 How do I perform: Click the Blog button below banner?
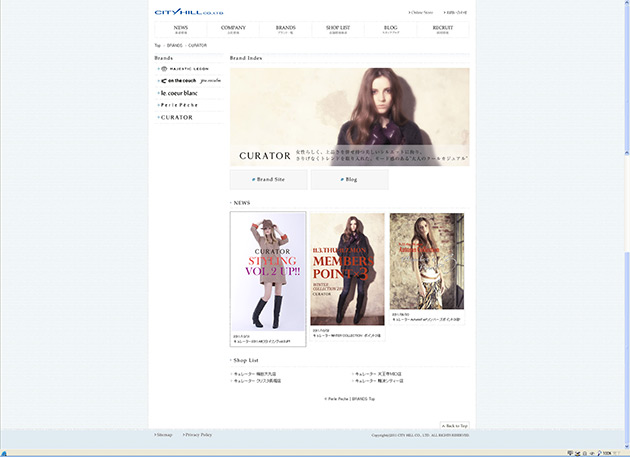coord(349,179)
